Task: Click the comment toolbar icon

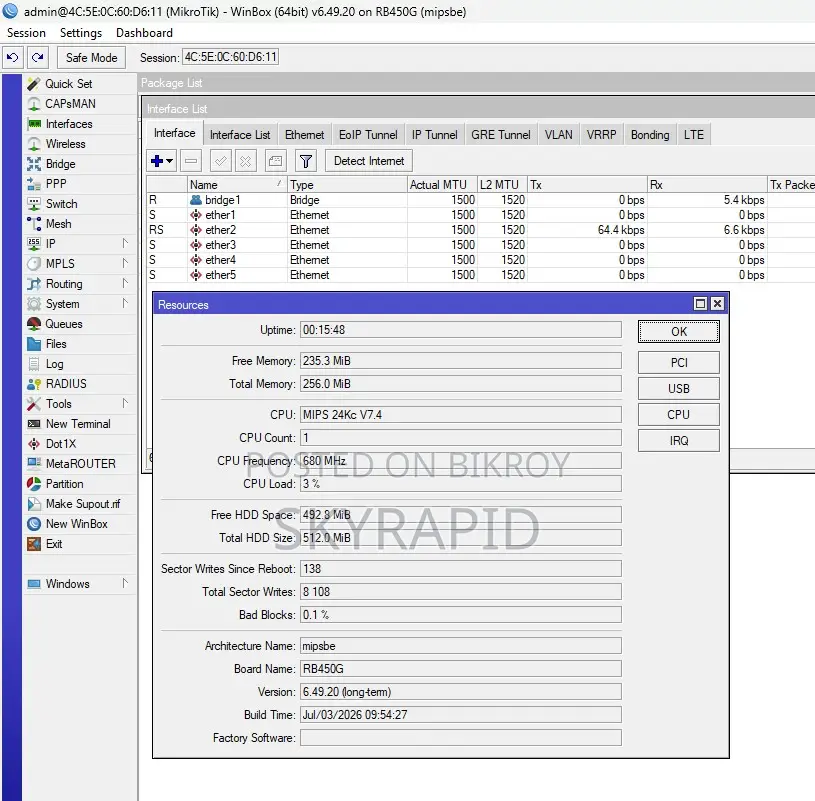Action: pos(275,161)
